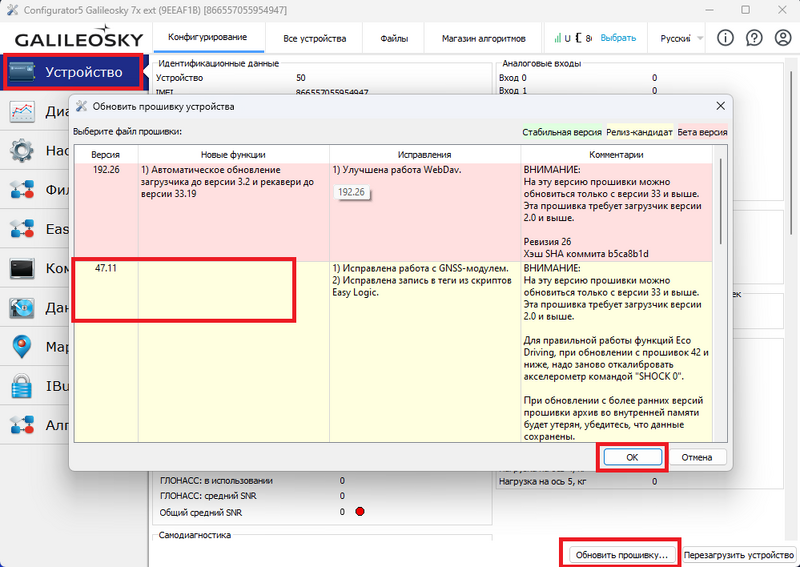This screenshot has height=567, width=800.
Task: Open the Алг… algorithms icon in the sidebar
Action: [x=22, y=425]
